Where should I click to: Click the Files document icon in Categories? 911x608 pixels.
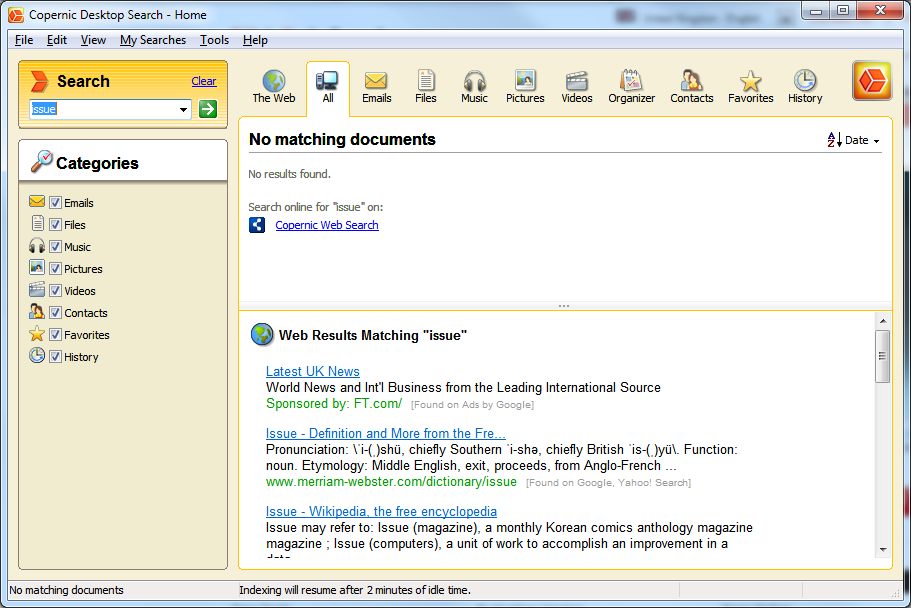(x=37, y=223)
